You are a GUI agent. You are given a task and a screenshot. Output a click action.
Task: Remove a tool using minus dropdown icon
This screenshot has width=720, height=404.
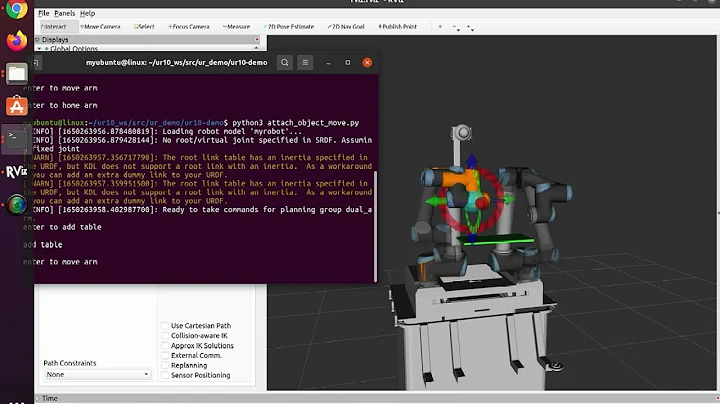click(x=456, y=28)
